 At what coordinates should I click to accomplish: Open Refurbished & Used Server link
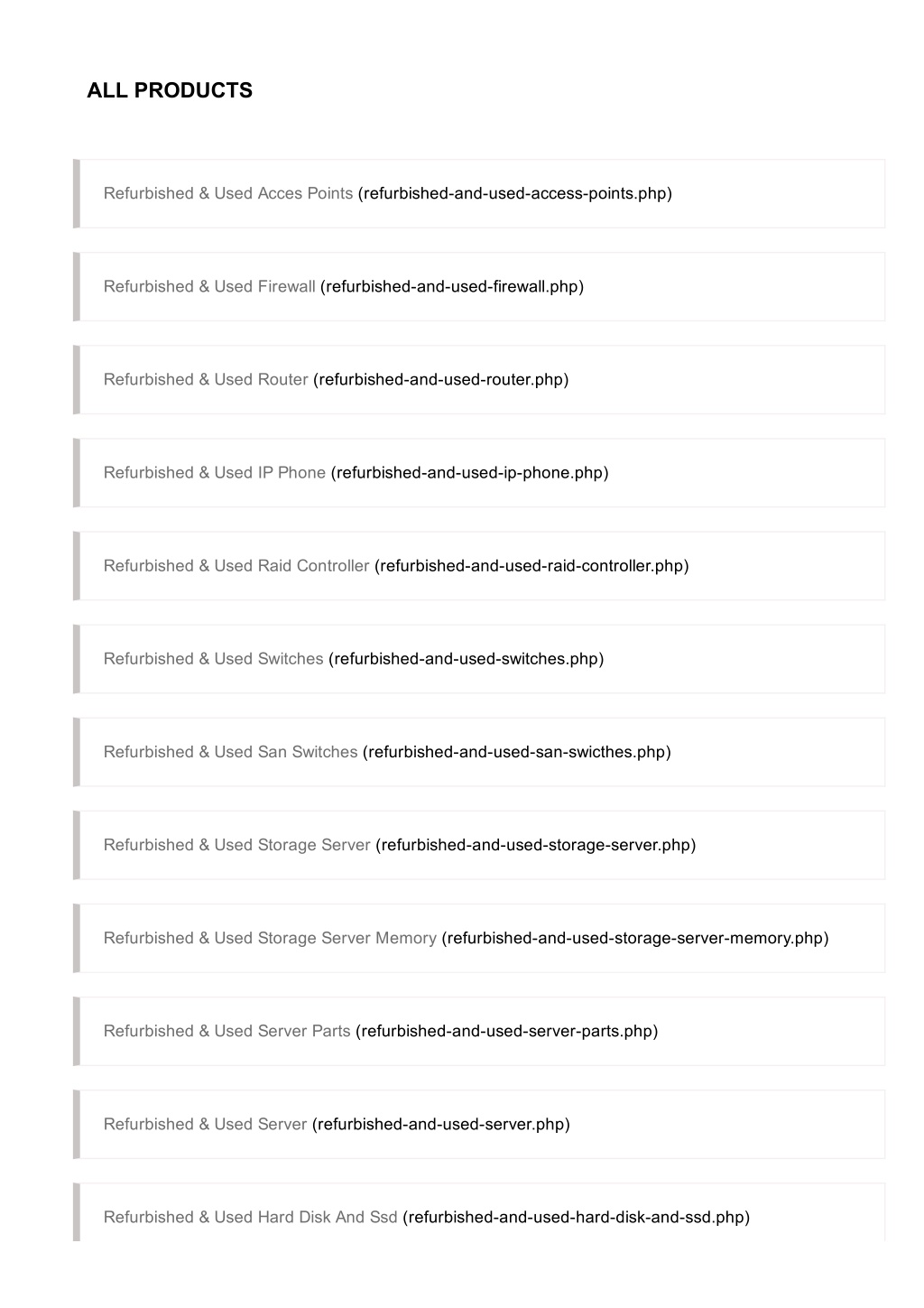(x=205, y=1123)
